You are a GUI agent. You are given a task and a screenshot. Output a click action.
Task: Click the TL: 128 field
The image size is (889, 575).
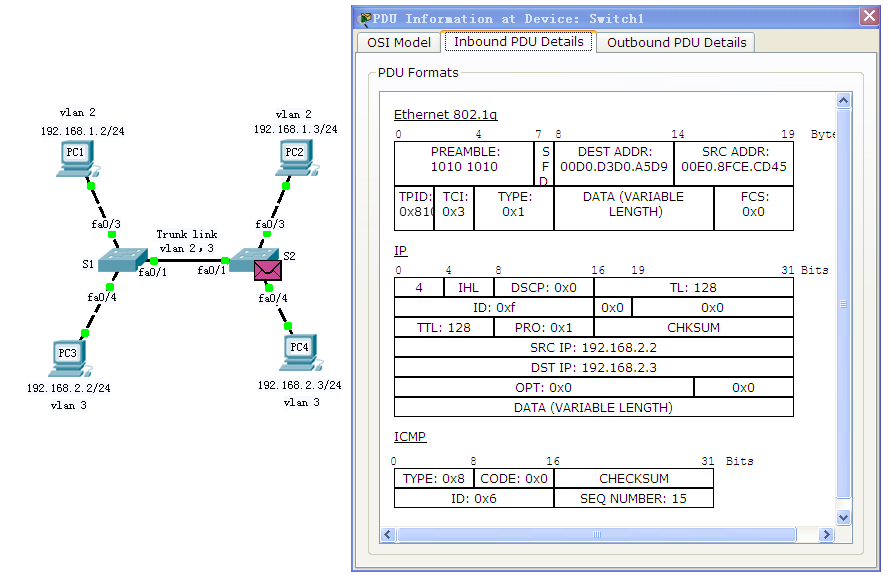click(693, 288)
